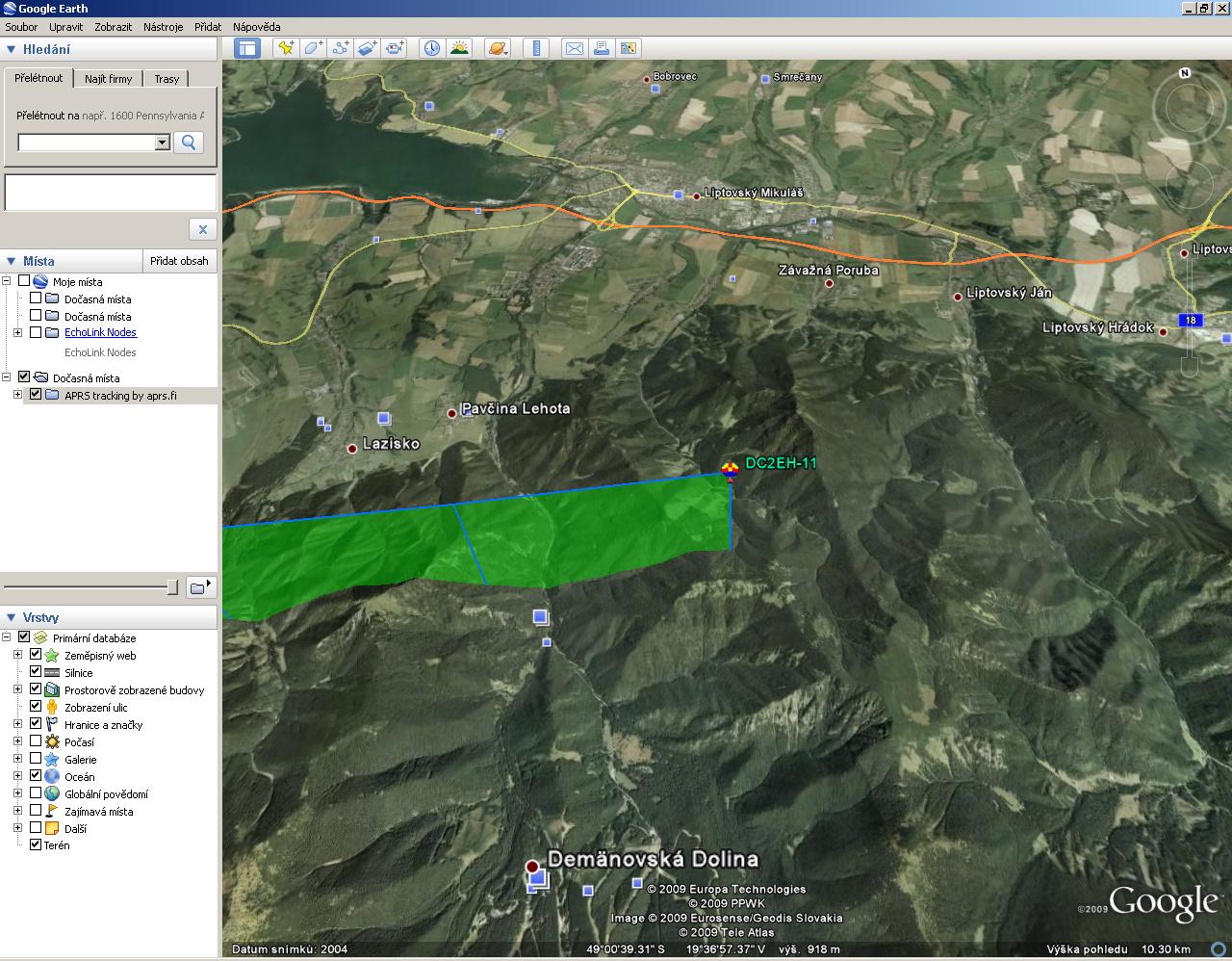Image resolution: width=1232 pixels, height=961 pixels.
Task: Open the Zobrazit menu
Action: pos(113,27)
